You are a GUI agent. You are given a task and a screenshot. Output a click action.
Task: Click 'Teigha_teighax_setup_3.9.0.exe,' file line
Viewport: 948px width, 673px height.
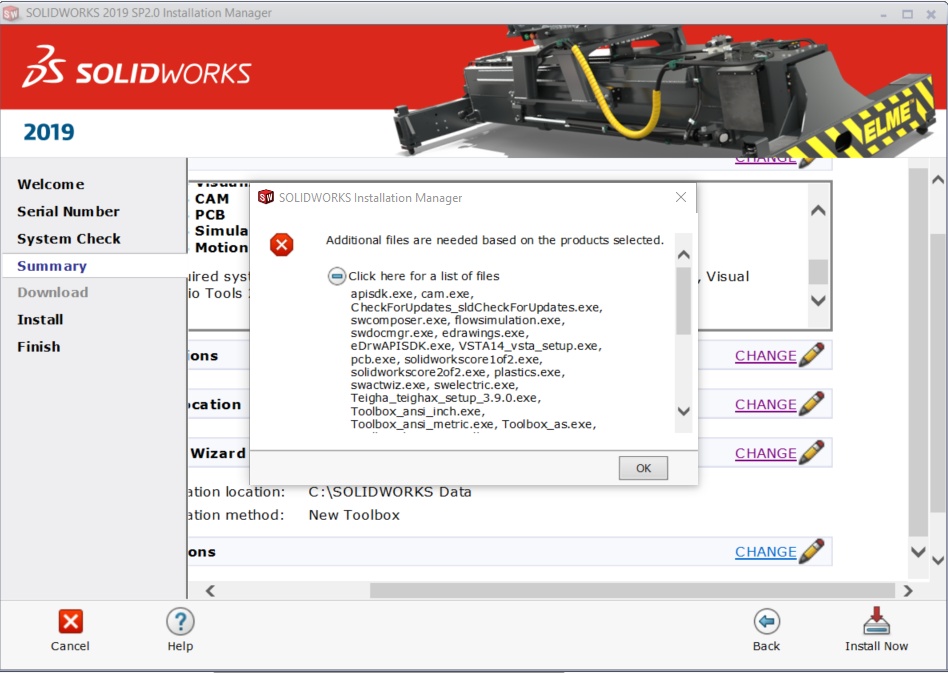pyautogui.click(x=446, y=398)
